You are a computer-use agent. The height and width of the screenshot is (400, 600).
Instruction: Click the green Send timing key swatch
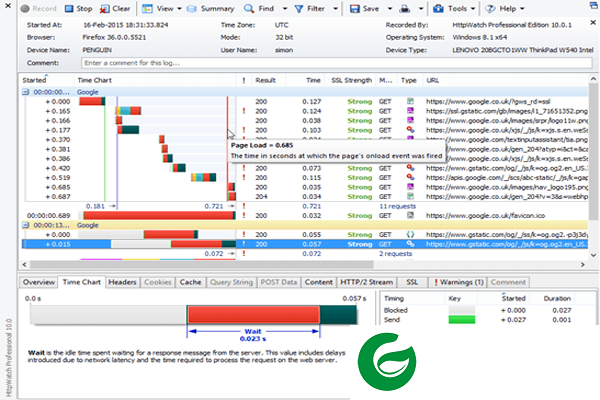click(461, 319)
